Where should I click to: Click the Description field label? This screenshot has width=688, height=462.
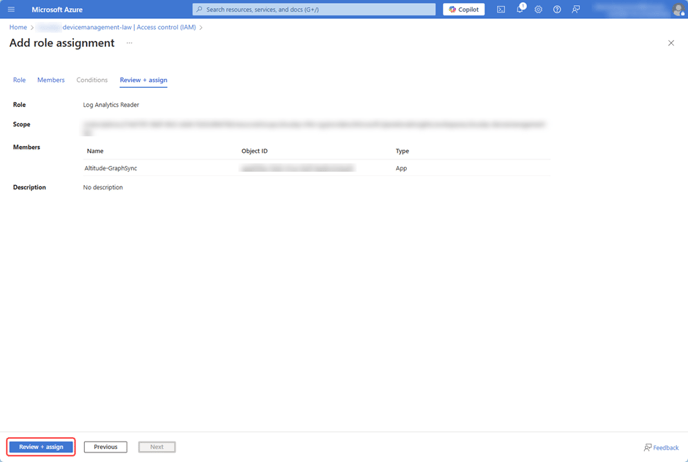29,187
